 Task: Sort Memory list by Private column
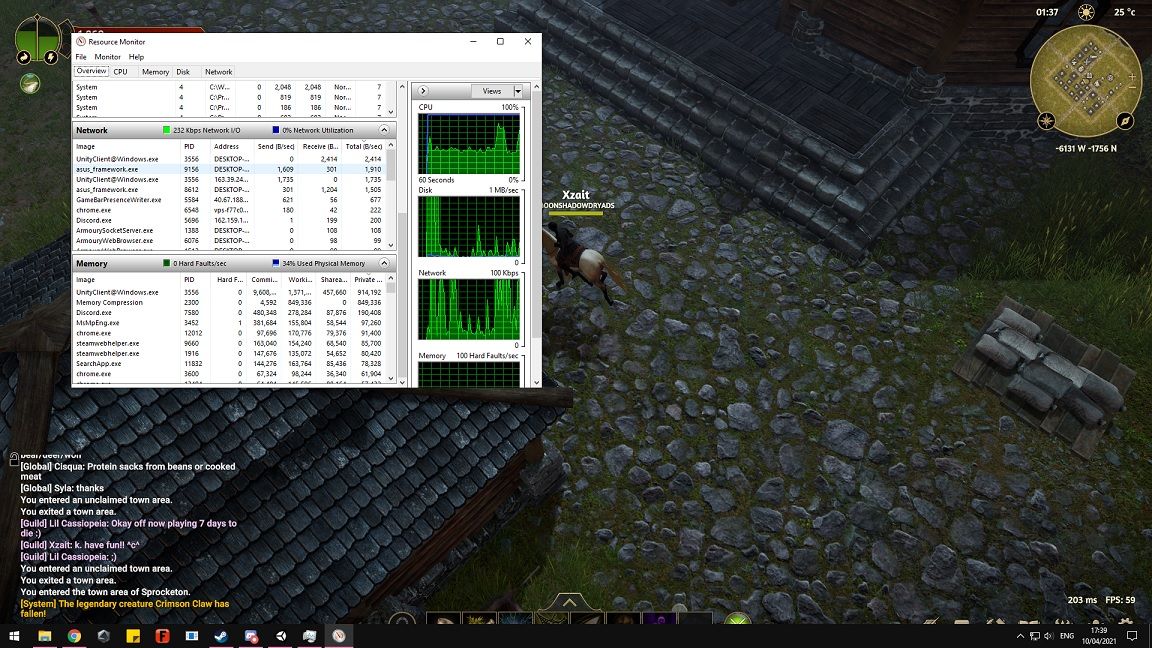click(367, 280)
